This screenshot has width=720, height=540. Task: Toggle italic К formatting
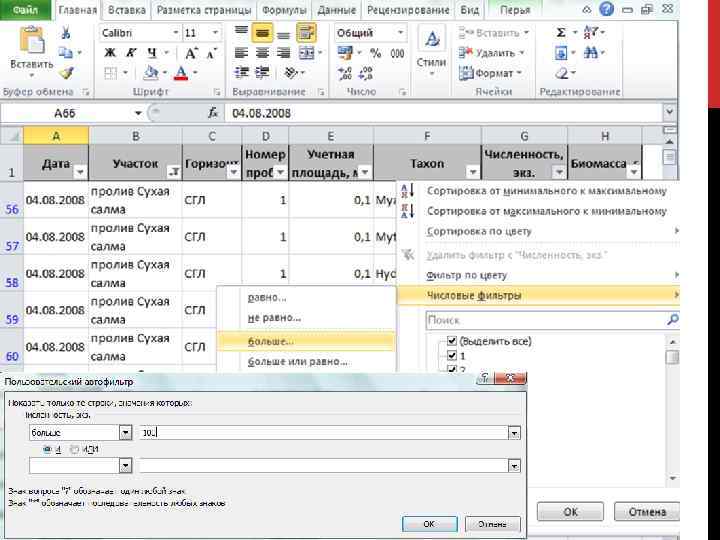tap(131, 53)
